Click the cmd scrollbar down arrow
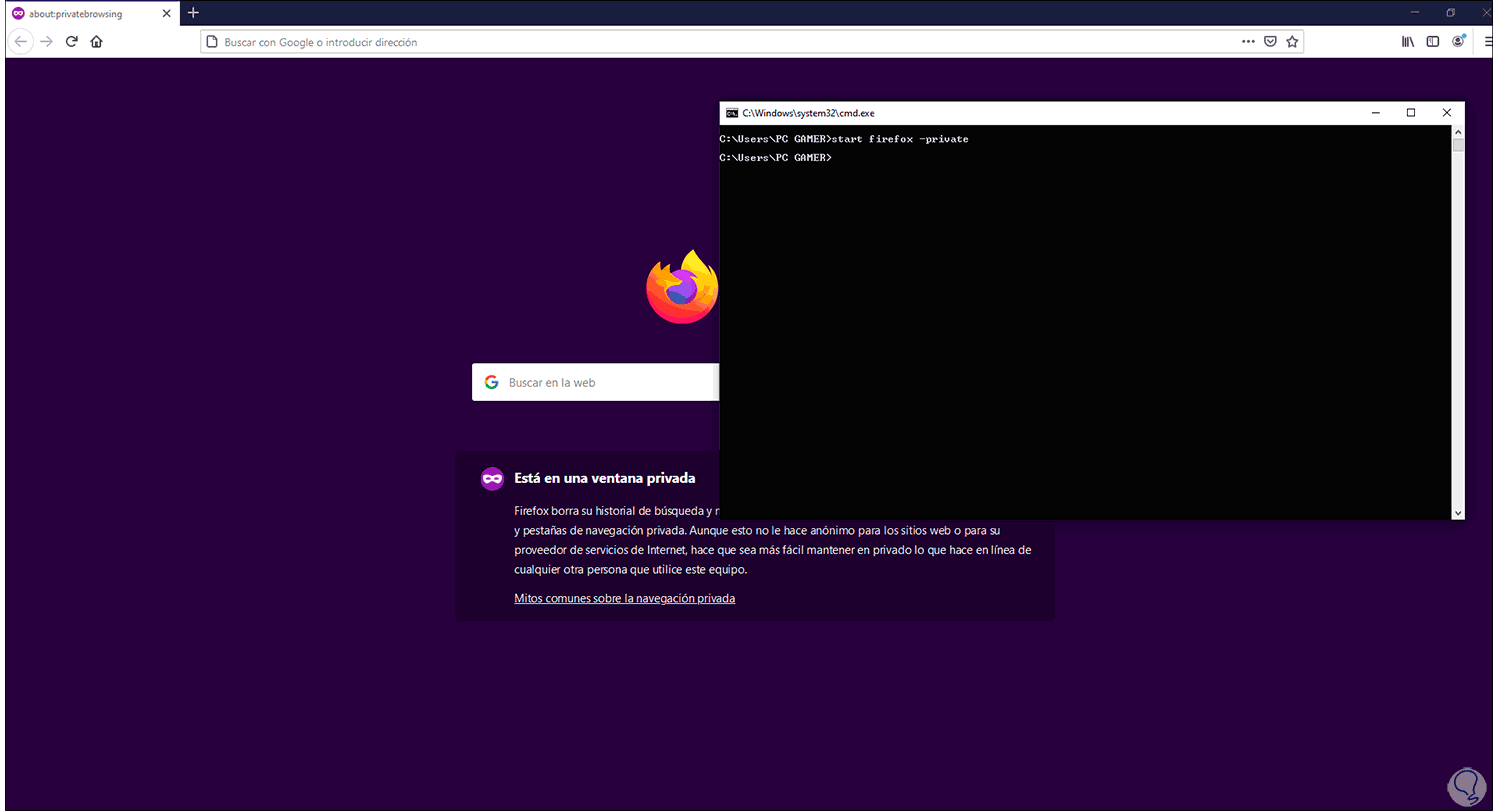The height and width of the screenshot is (811, 1500). click(x=1458, y=512)
